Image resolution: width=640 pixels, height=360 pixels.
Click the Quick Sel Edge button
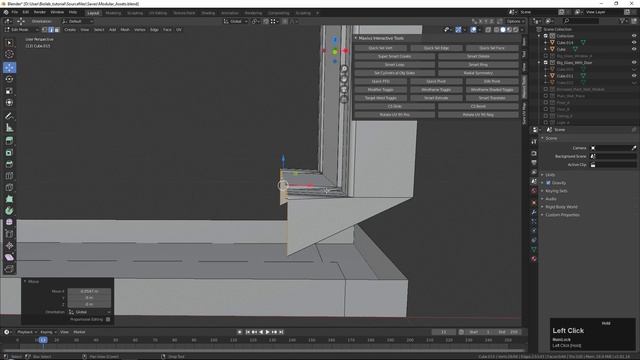pyautogui.click(x=436, y=48)
